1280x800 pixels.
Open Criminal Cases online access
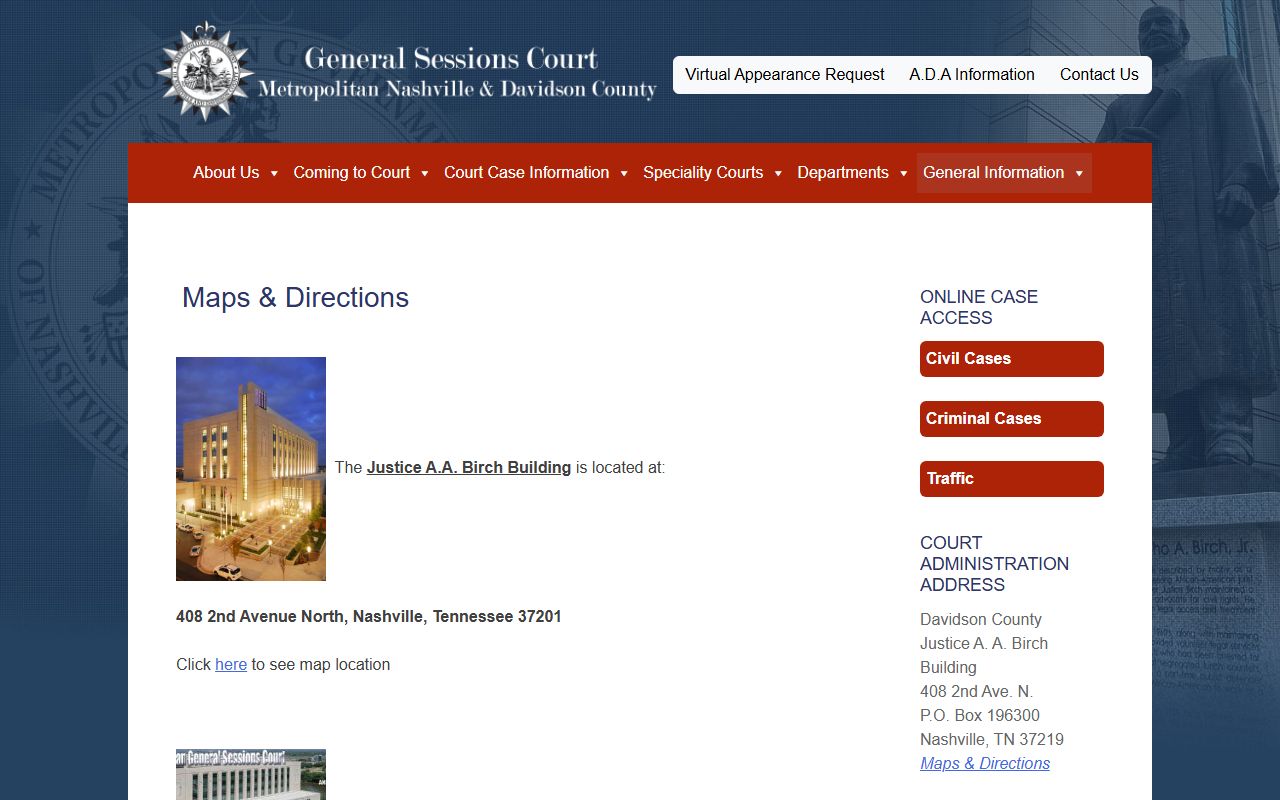tap(1012, 419)
